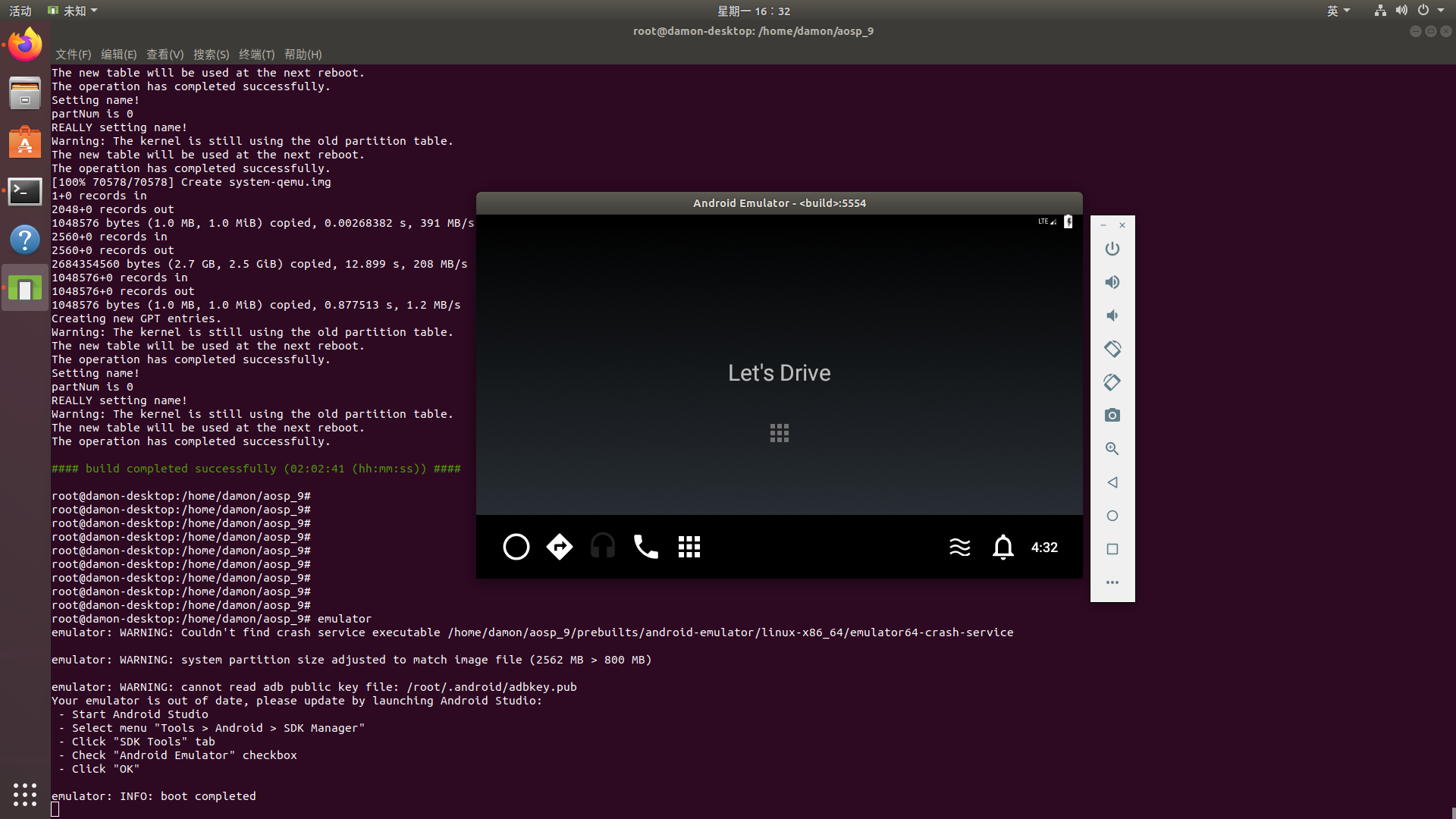Open 文件(F) menu in terminal
The image size is (1456, 819).
tap(73, 55)
